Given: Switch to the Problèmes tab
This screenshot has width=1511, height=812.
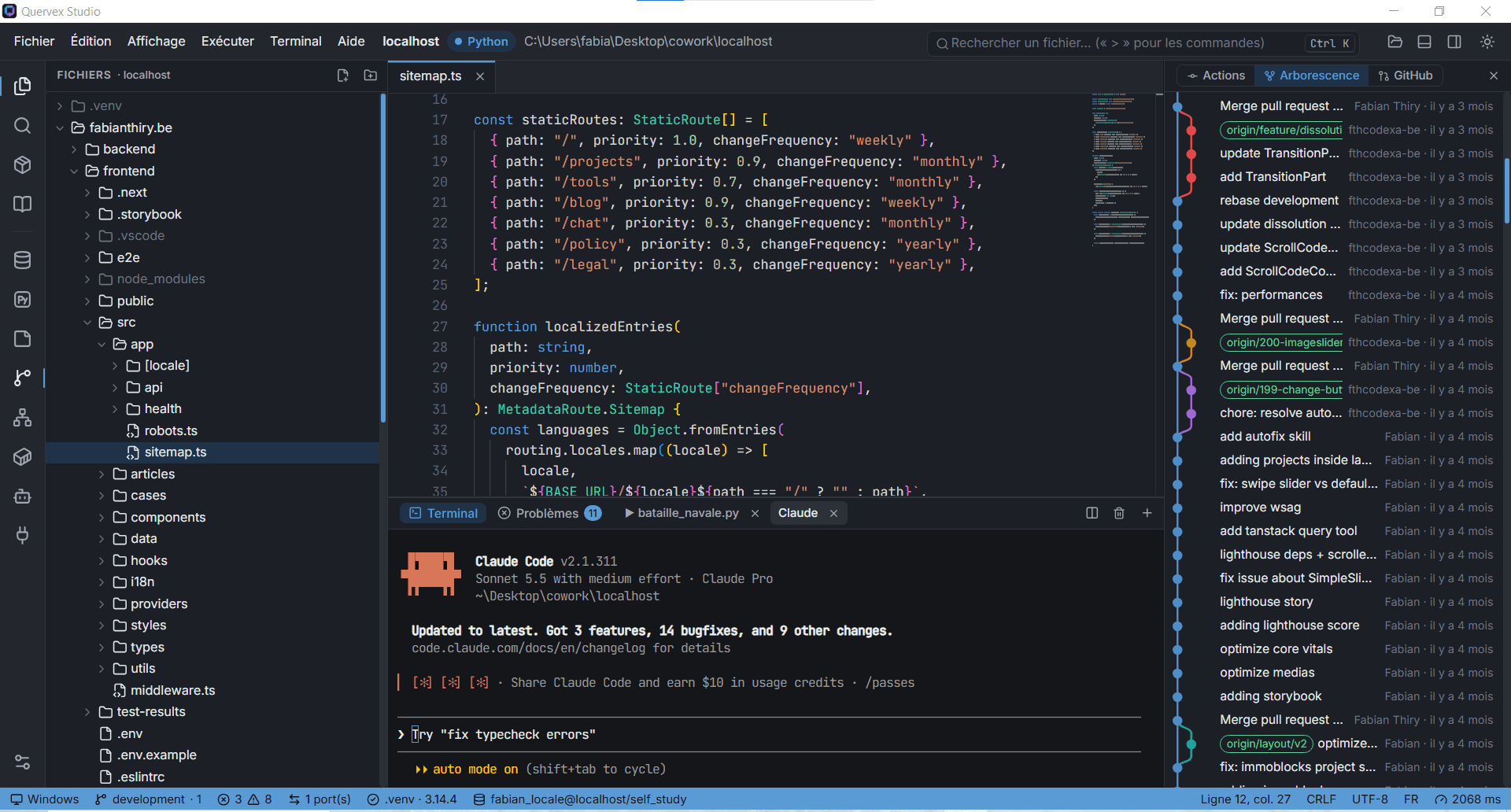Looking at the screenshot, I should [x=549, y=513].
